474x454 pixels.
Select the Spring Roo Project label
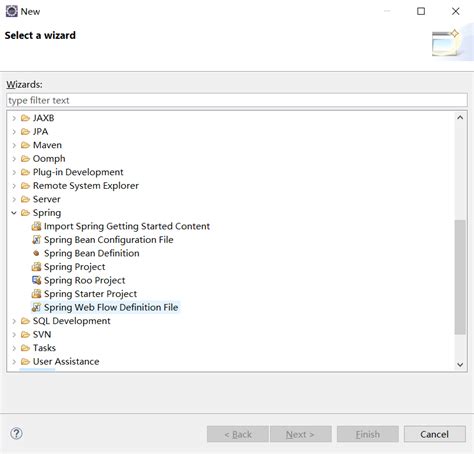click(x=85, y=280)
